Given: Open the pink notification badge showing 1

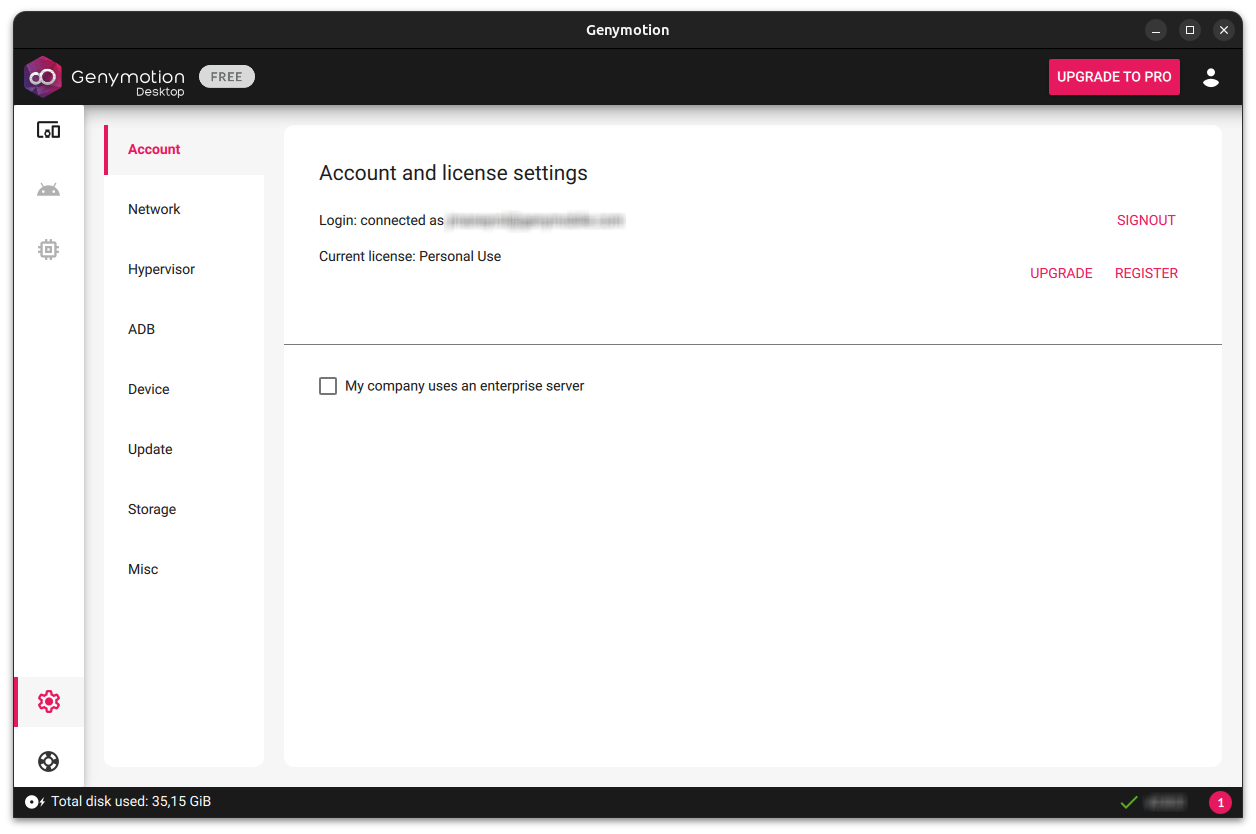Looking at the screenshot, I should [x=1220, y=801].
